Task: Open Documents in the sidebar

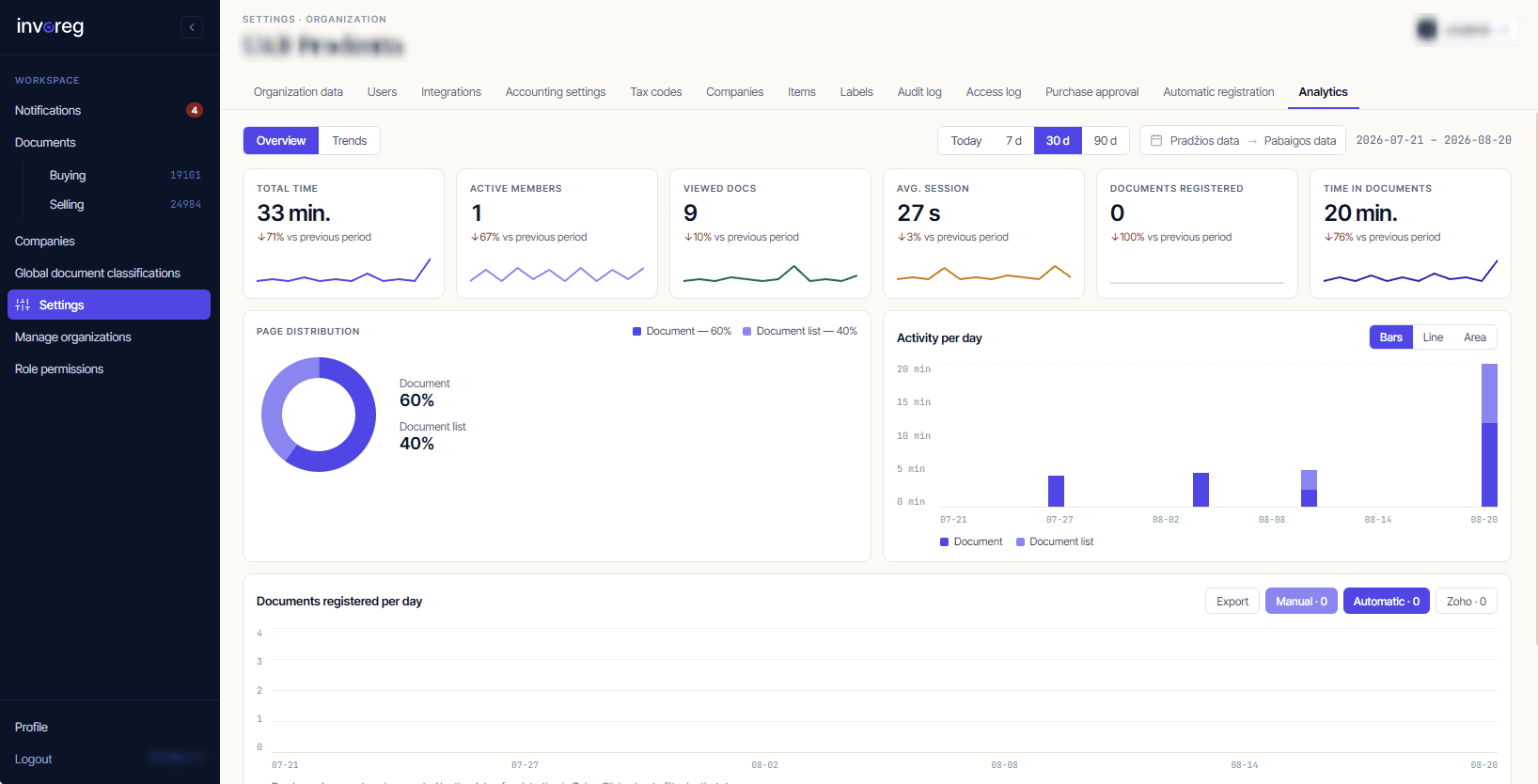Action: pyautogui.click(x=109, y=142)
